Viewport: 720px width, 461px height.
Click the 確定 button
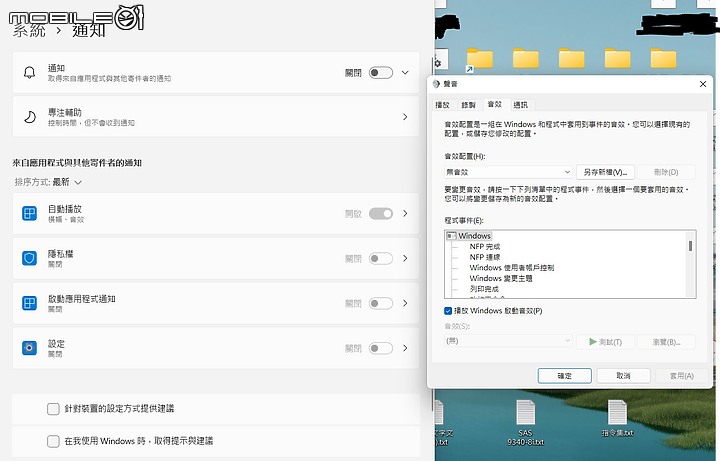[564, 376]
